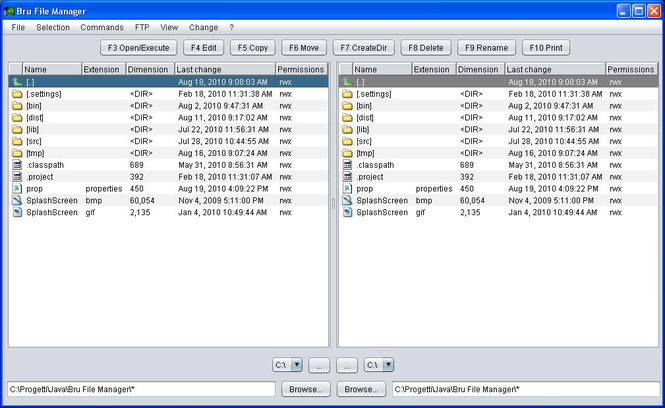
Task: Select the [dist] folder icon in left panel
Action: click(x=17, y=117)
